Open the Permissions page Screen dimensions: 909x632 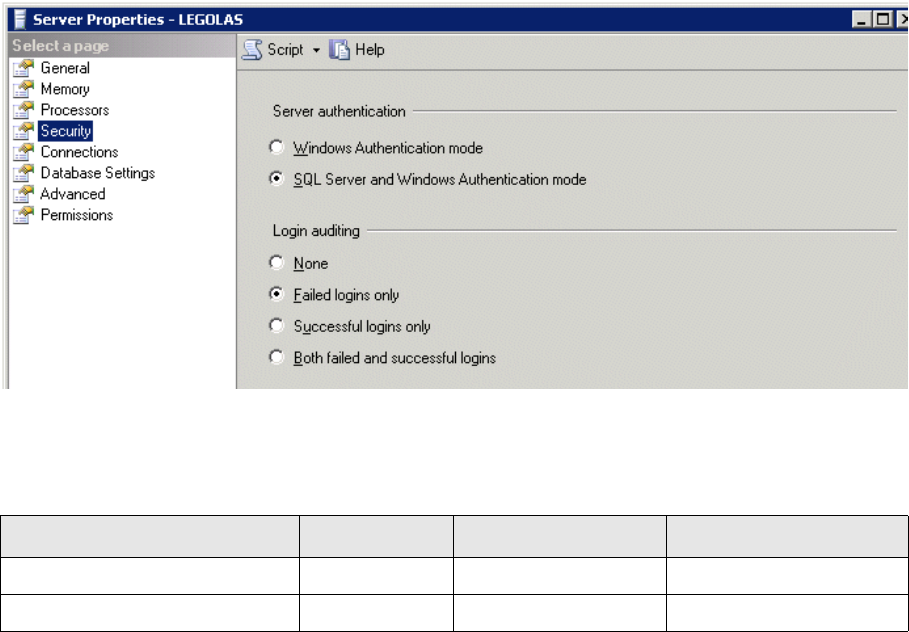click(x=77, y=215)
